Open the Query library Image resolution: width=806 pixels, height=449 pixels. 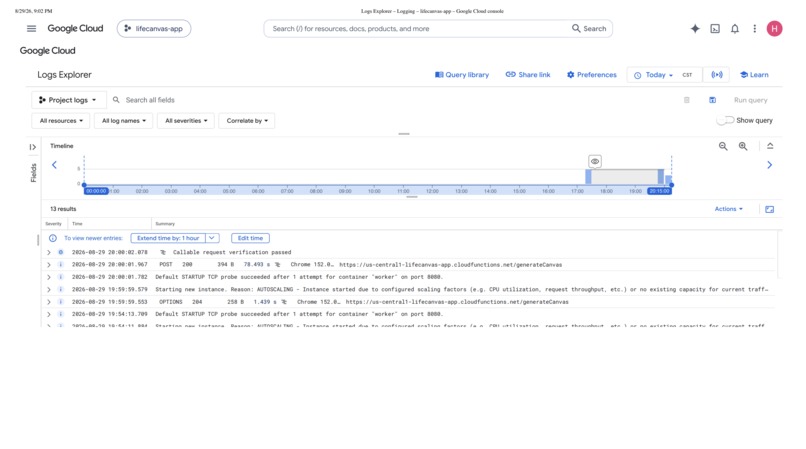click(x=462, y=75)
